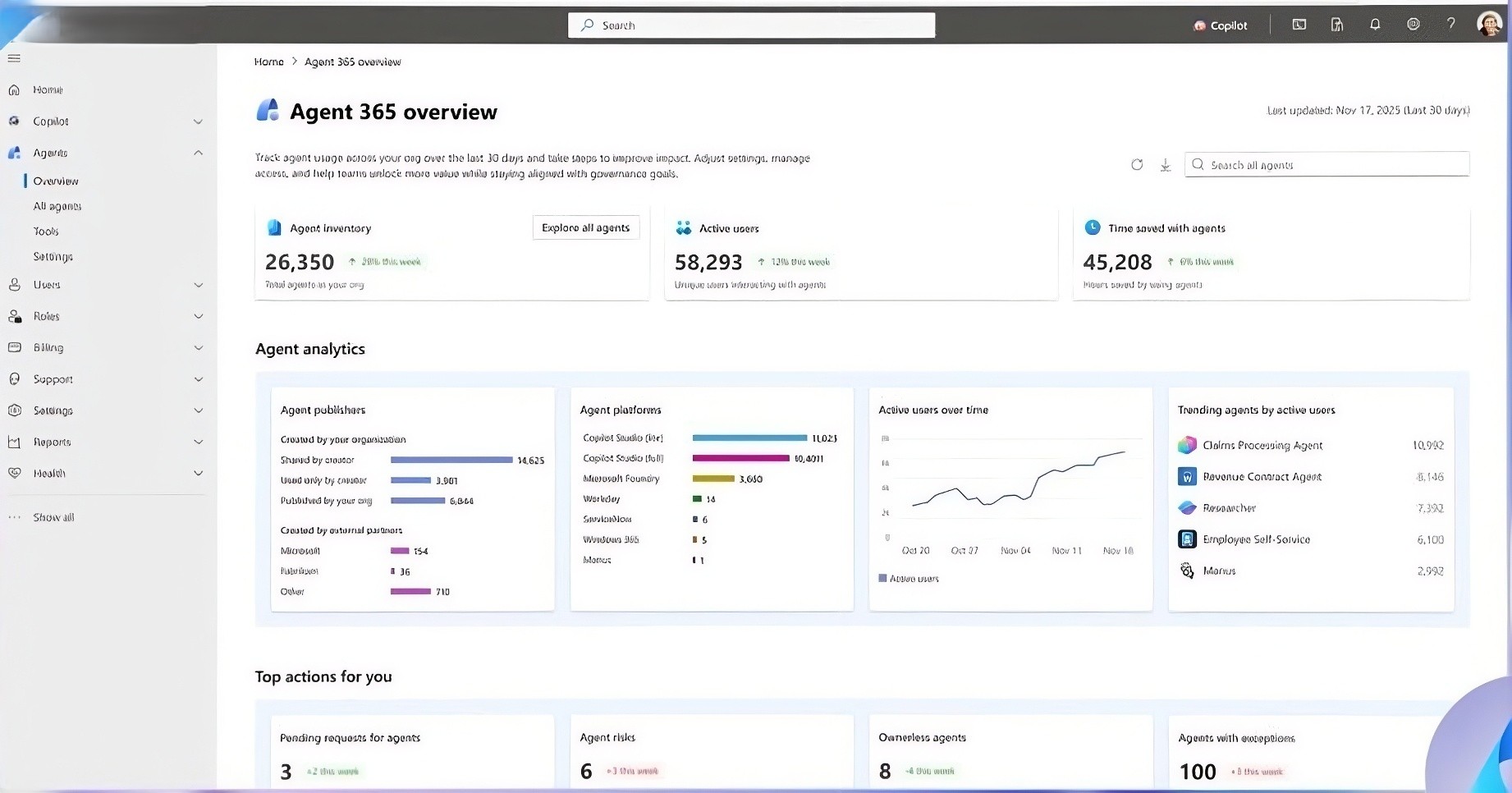Screen dimensions: 1512x793
Task: Open Pending requests for agents card
Action: 412,753
